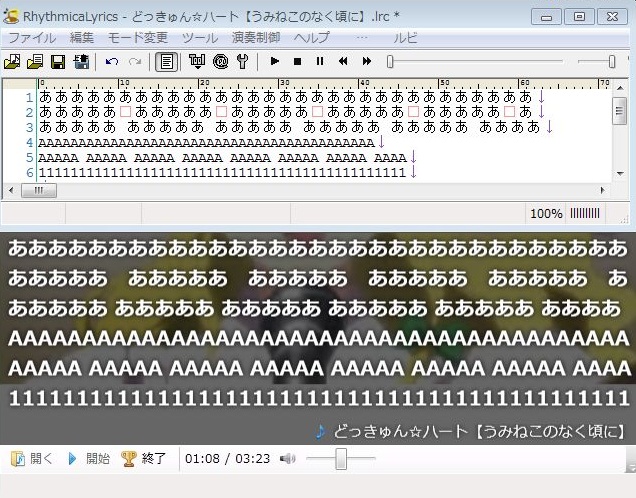Click editor vertical scrollbar up arrow
Image resolution: width=636 pixels, height=498 pixels.
pyautogui.click(x=620, y=87)
